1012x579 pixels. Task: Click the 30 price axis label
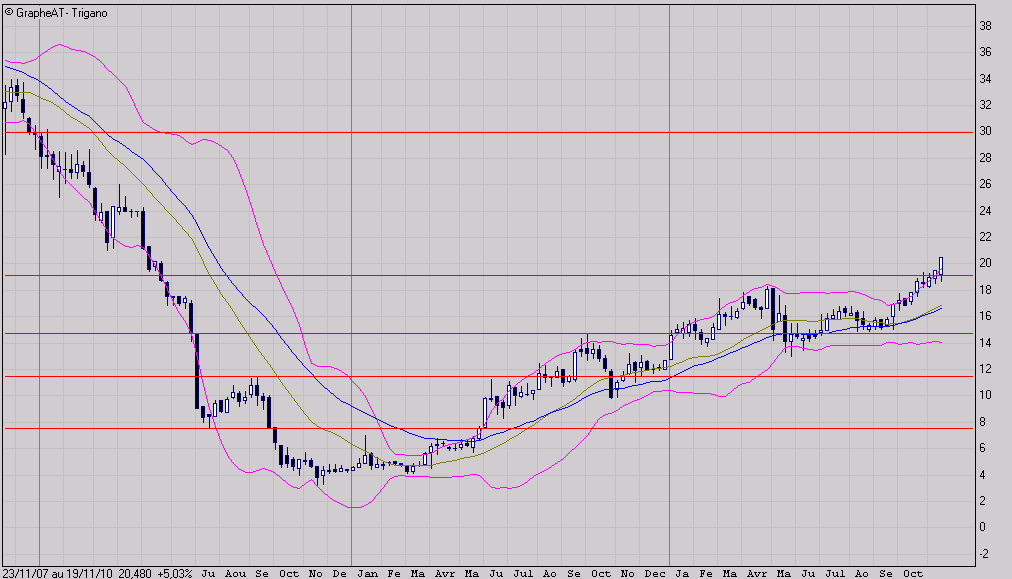click(986, 131)
